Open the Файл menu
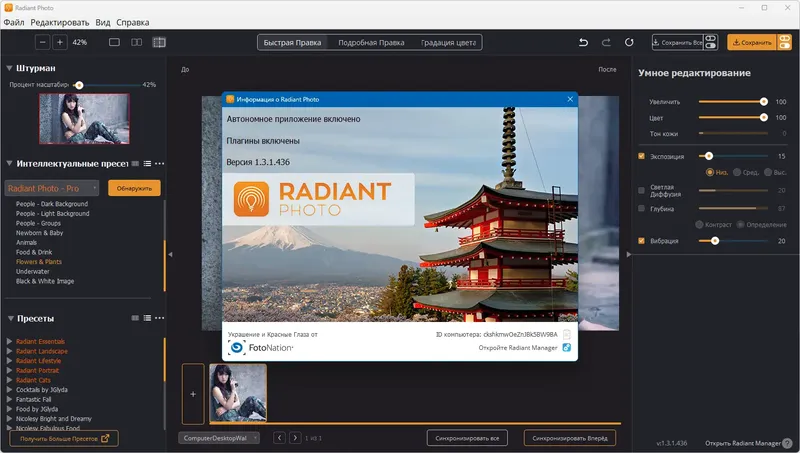 click(14, 22)
